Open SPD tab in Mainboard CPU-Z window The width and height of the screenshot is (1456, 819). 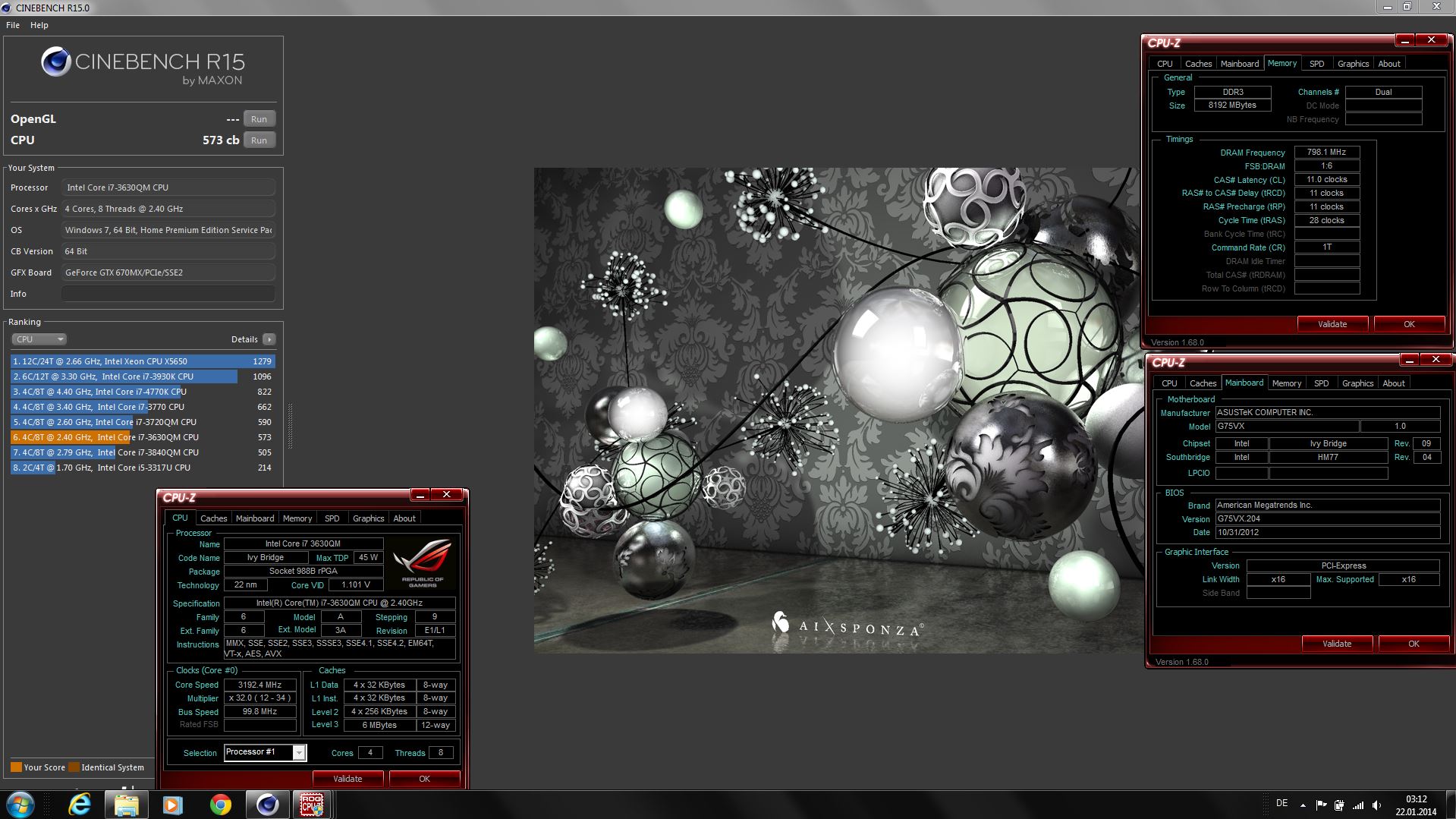click(1322, 383)
